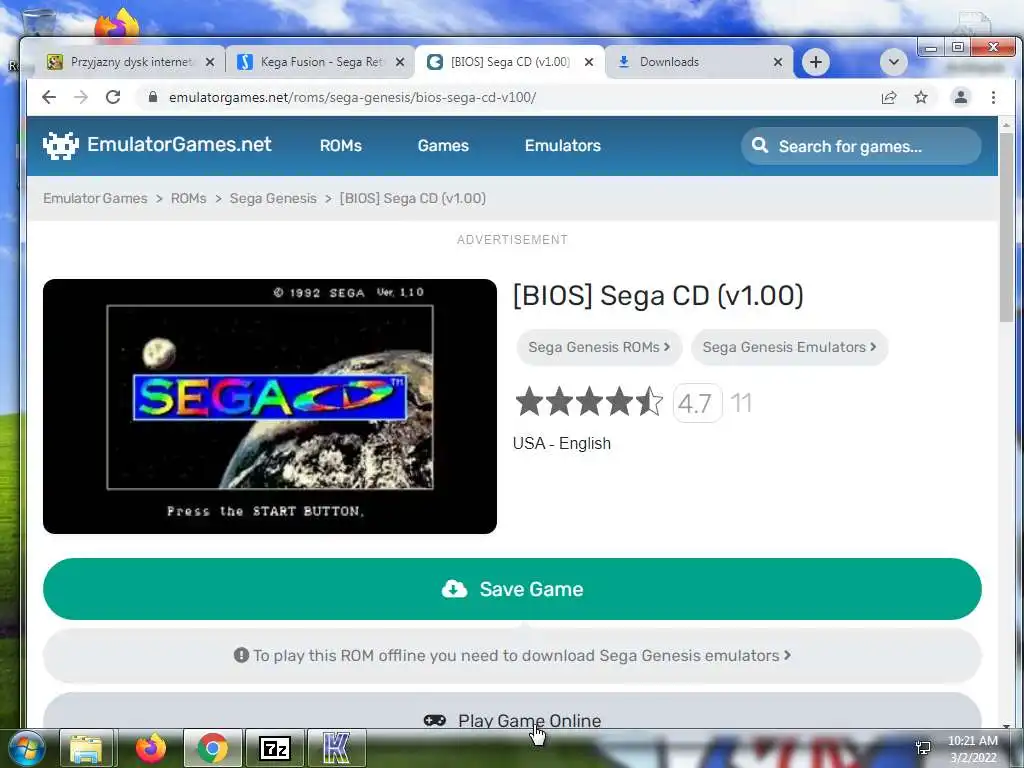This screenshot has height=768, width=1024.
Task: Open 7-Zip from the taskbar
Action: pyautogui.click(x=274, y=748)
